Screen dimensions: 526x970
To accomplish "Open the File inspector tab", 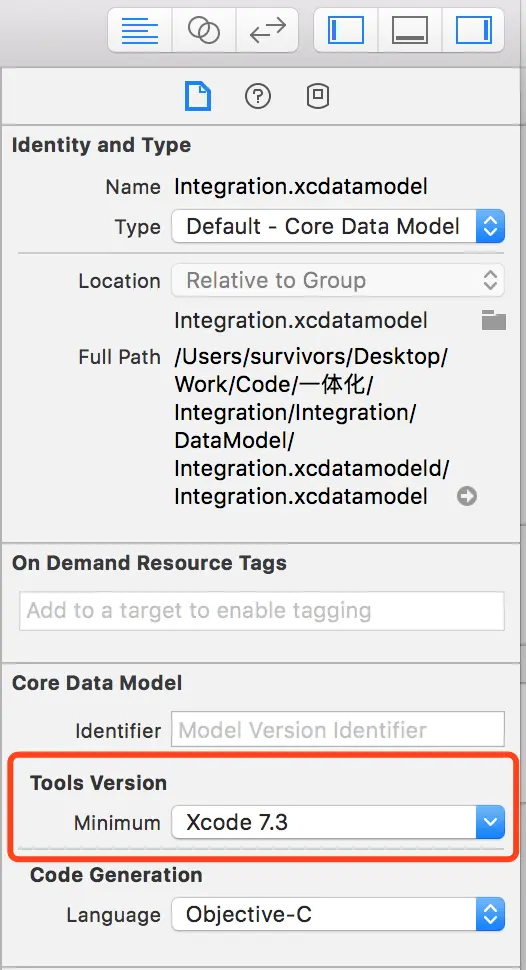I will pos(198,97).
